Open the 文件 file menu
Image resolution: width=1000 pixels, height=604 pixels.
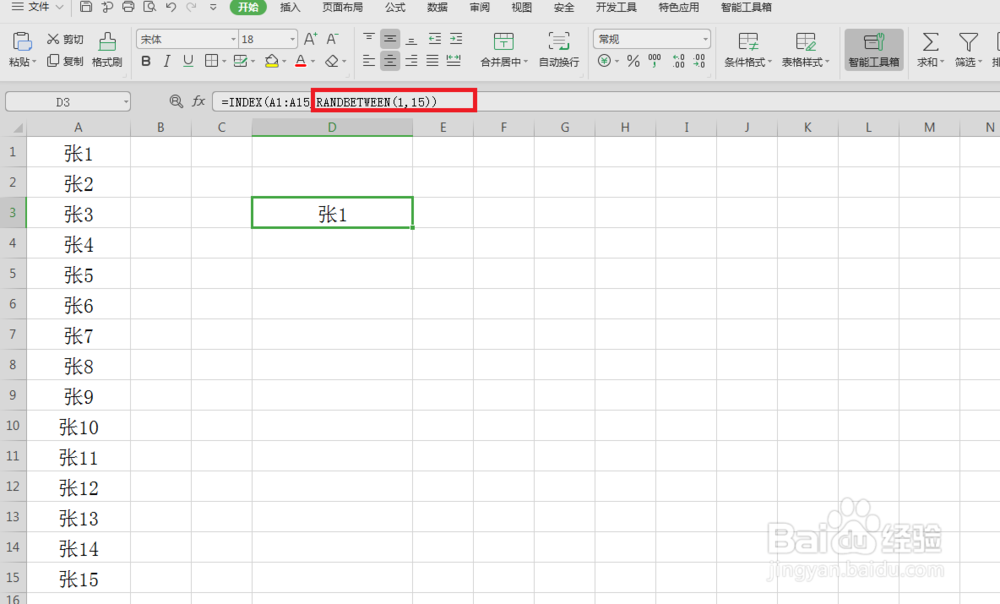[38, 7]
